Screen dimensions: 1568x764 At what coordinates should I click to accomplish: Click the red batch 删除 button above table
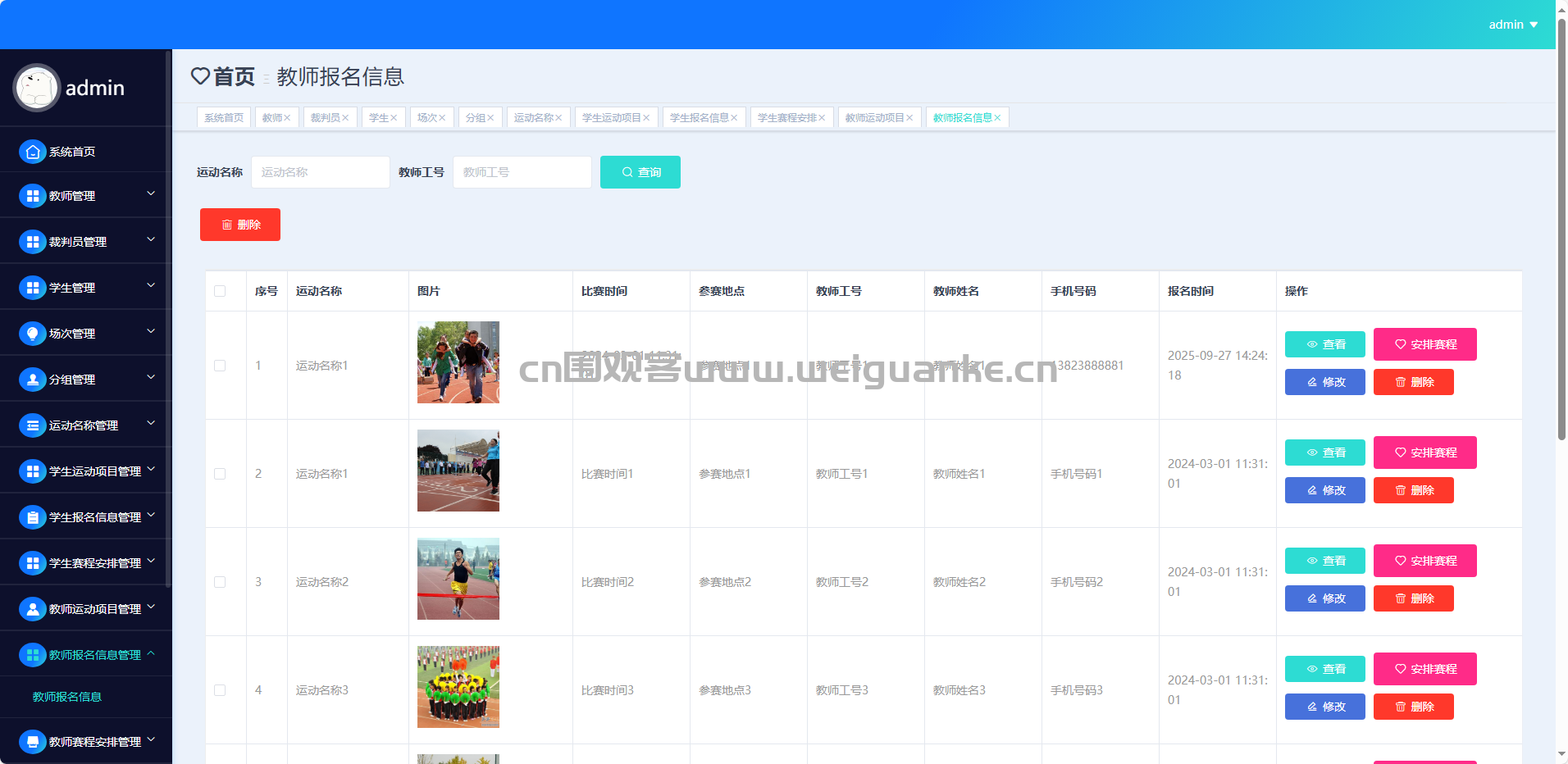point(240,225)
